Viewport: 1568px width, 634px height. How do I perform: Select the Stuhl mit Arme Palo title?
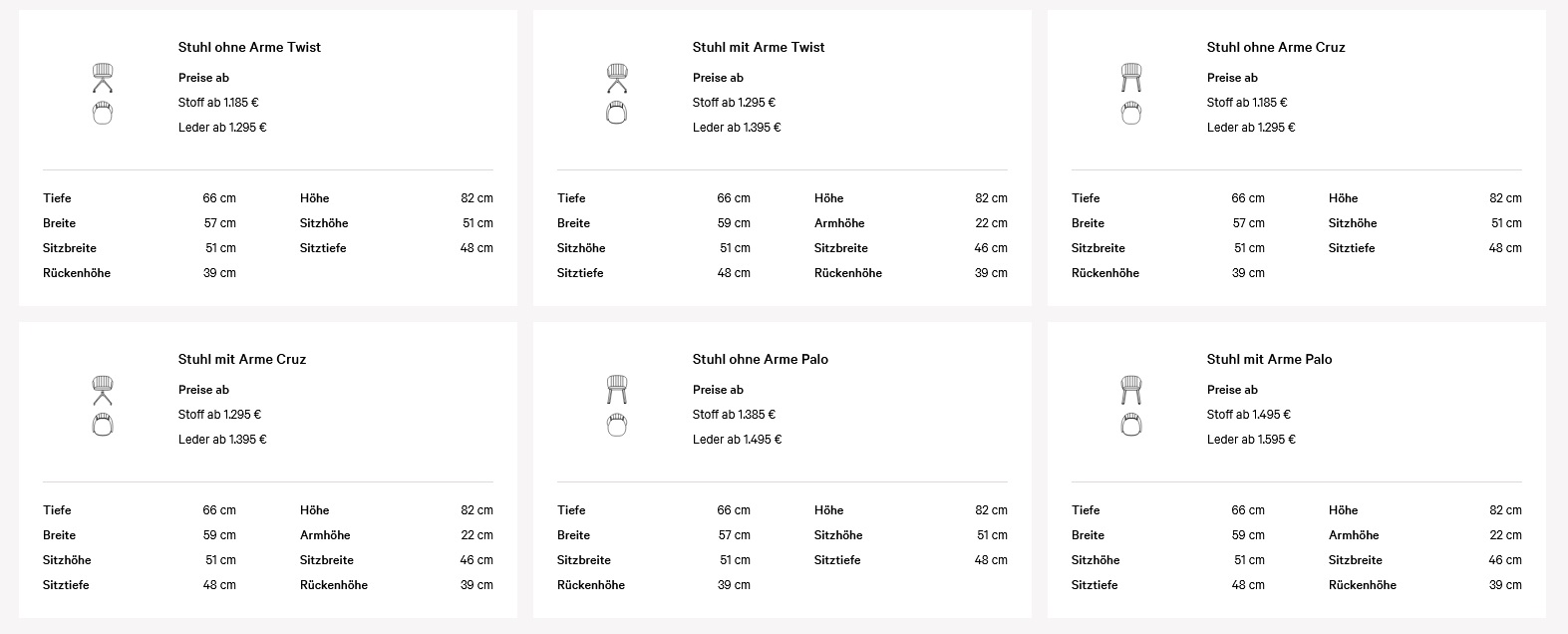pyautogui.click(x=1269, y=359)
